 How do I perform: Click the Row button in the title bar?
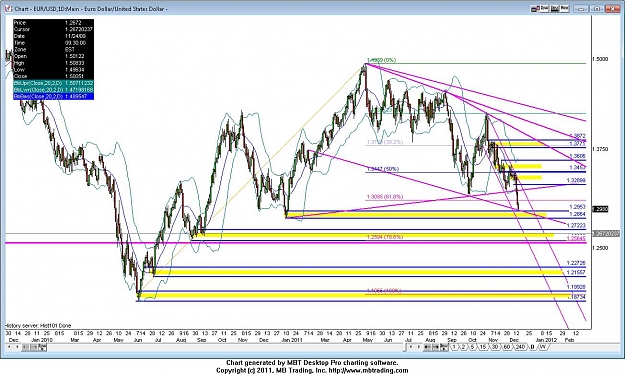tap(564, 8)
